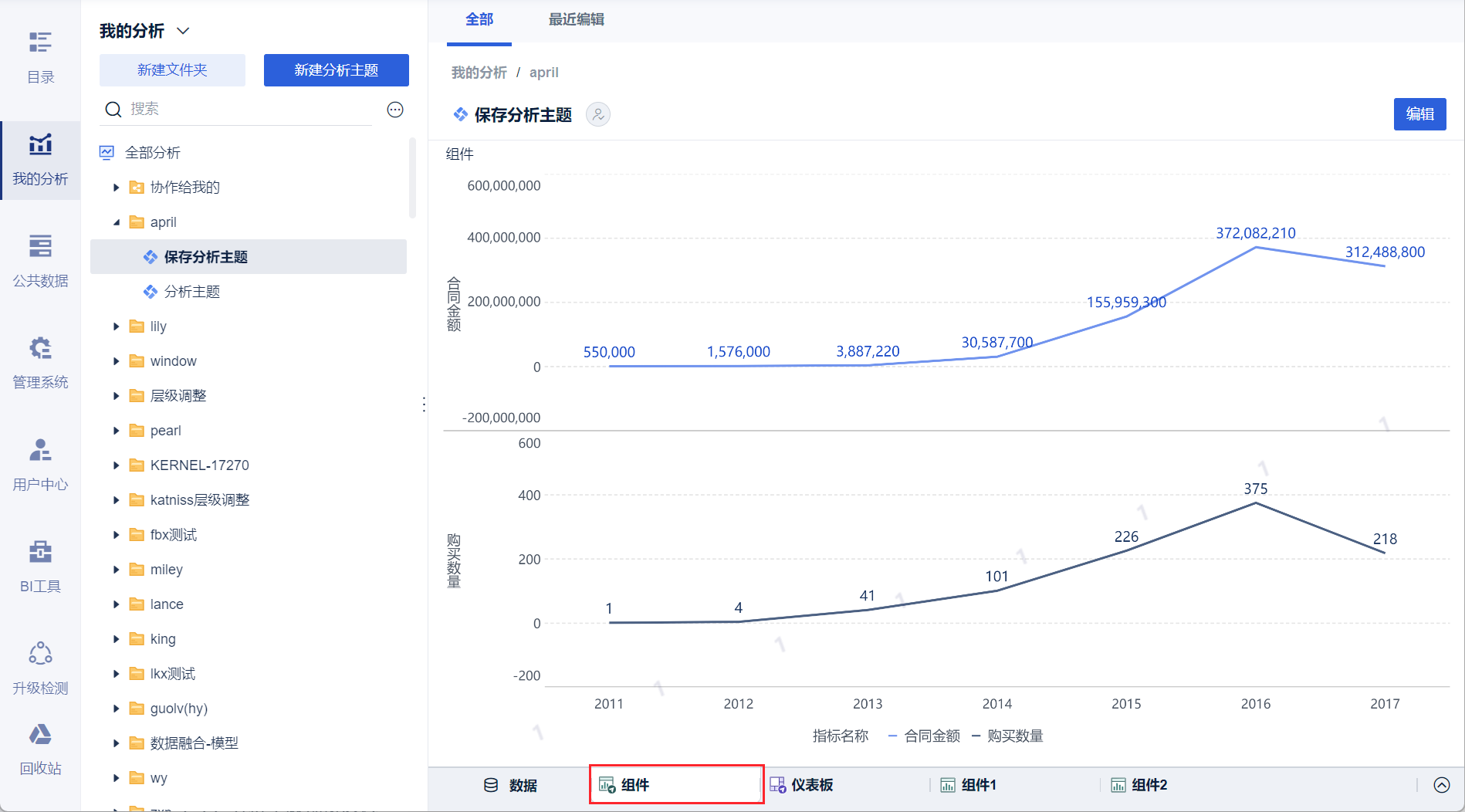1465x812 pixels.
Task: Click the 新建文件夹 button
Action: coord(172,70)
